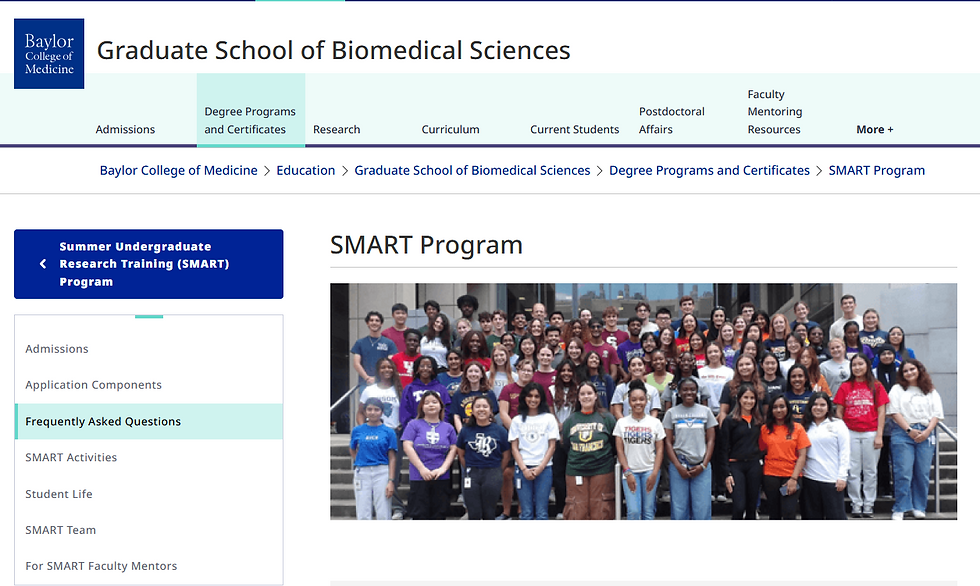Select Curriculum in the navigation bar
Image resolution: width=980 pixels, height=586 pixels.
tap(450, 129)
